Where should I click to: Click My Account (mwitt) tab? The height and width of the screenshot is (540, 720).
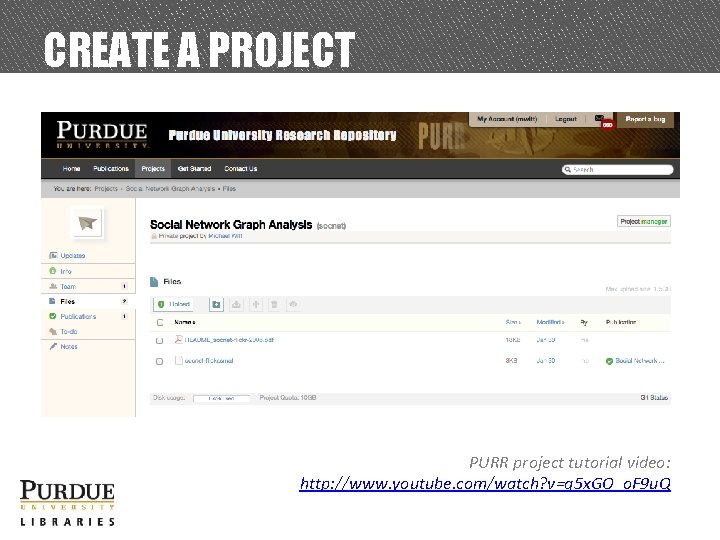(x=507, y=119)
